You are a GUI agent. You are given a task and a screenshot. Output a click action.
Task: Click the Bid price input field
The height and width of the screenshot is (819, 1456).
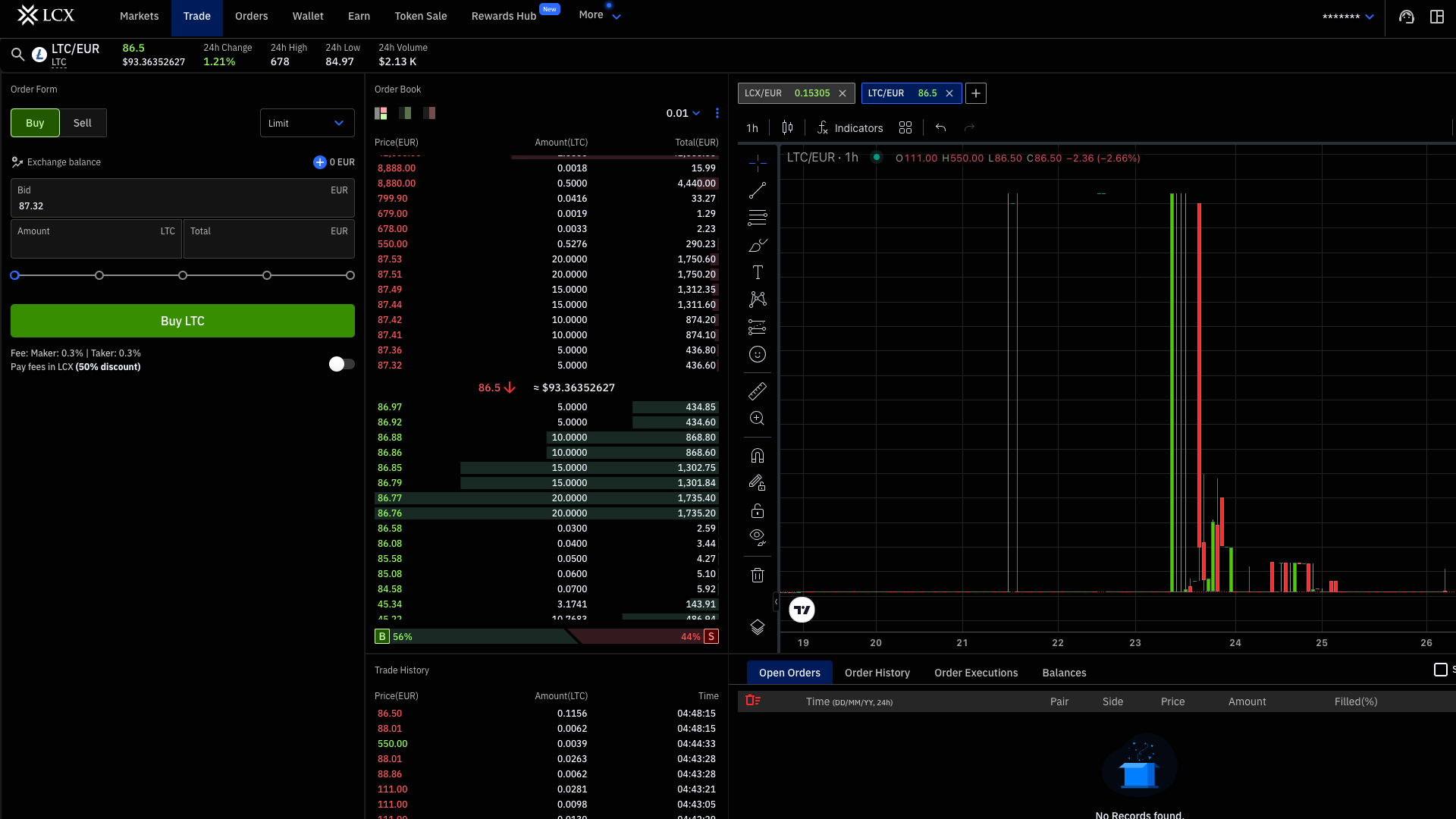pyautogui.click(x=183, y=198)
